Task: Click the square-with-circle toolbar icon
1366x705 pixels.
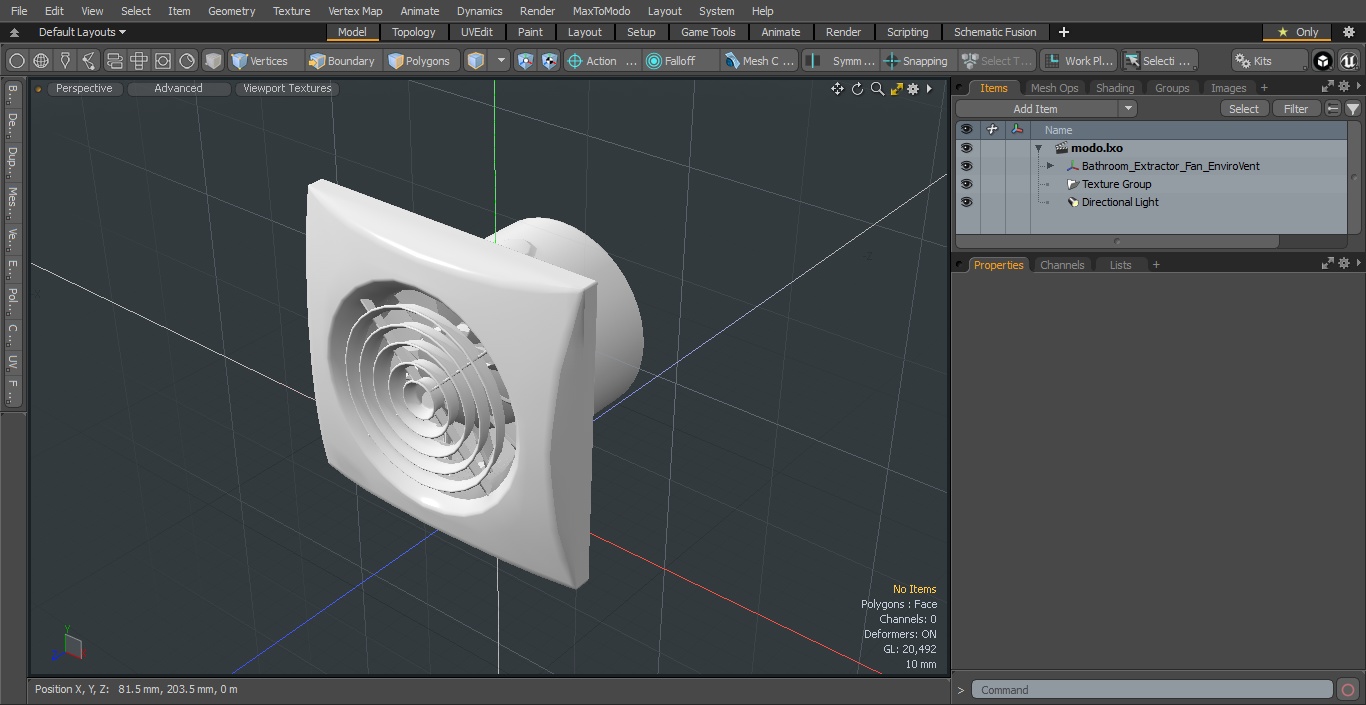Action: (x=163, y=61)
